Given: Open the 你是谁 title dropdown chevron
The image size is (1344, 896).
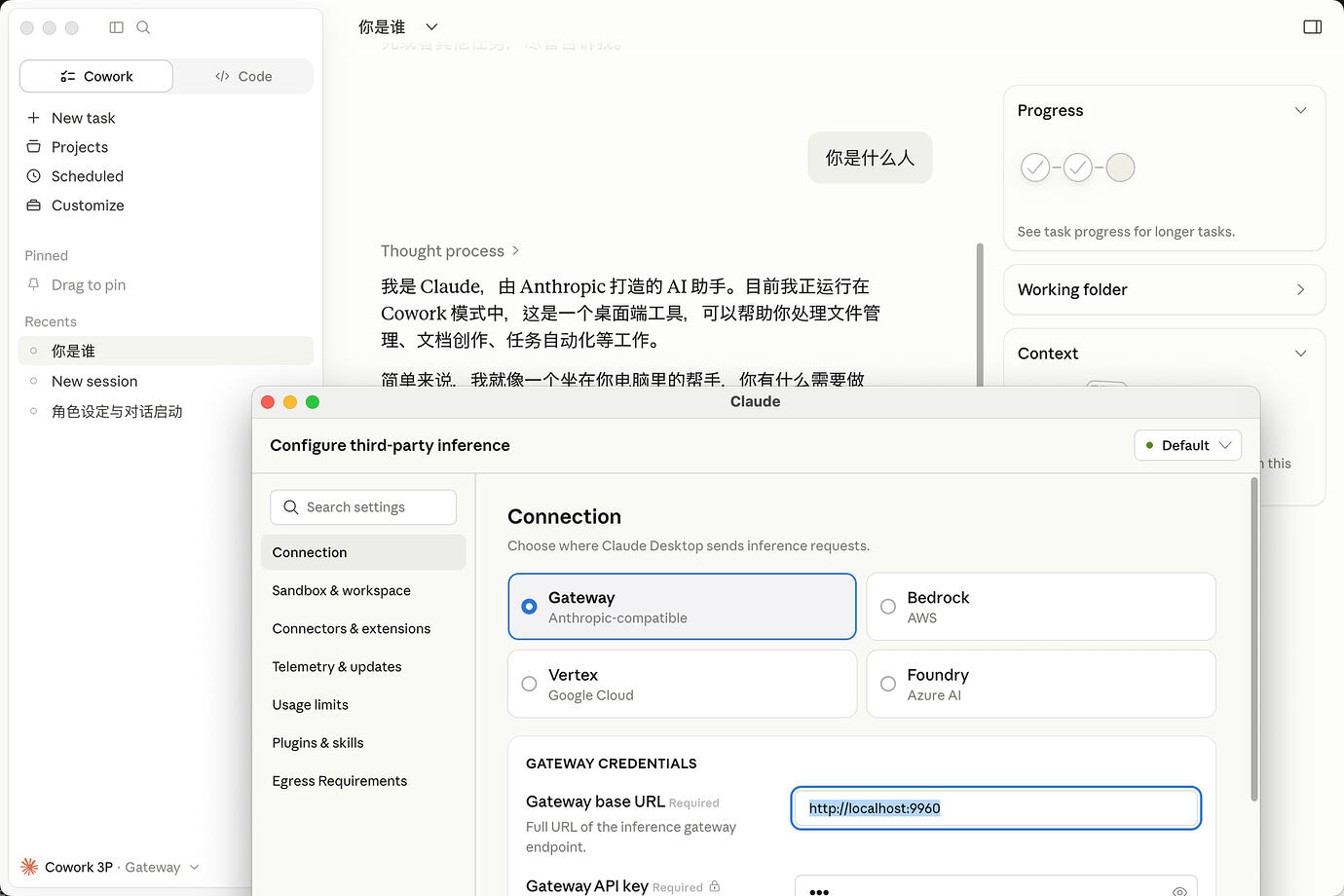Looking at the screenshot, I should [x=431, y=27].
